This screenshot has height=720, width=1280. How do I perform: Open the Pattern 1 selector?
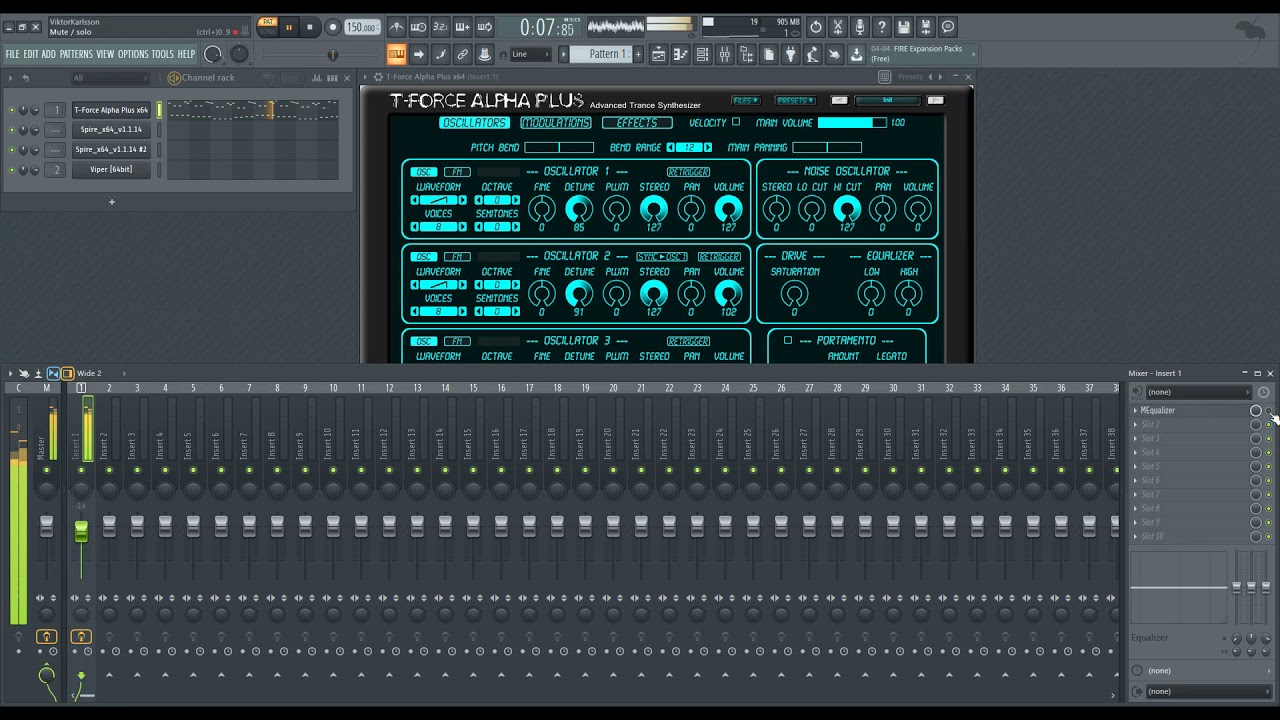600,54
